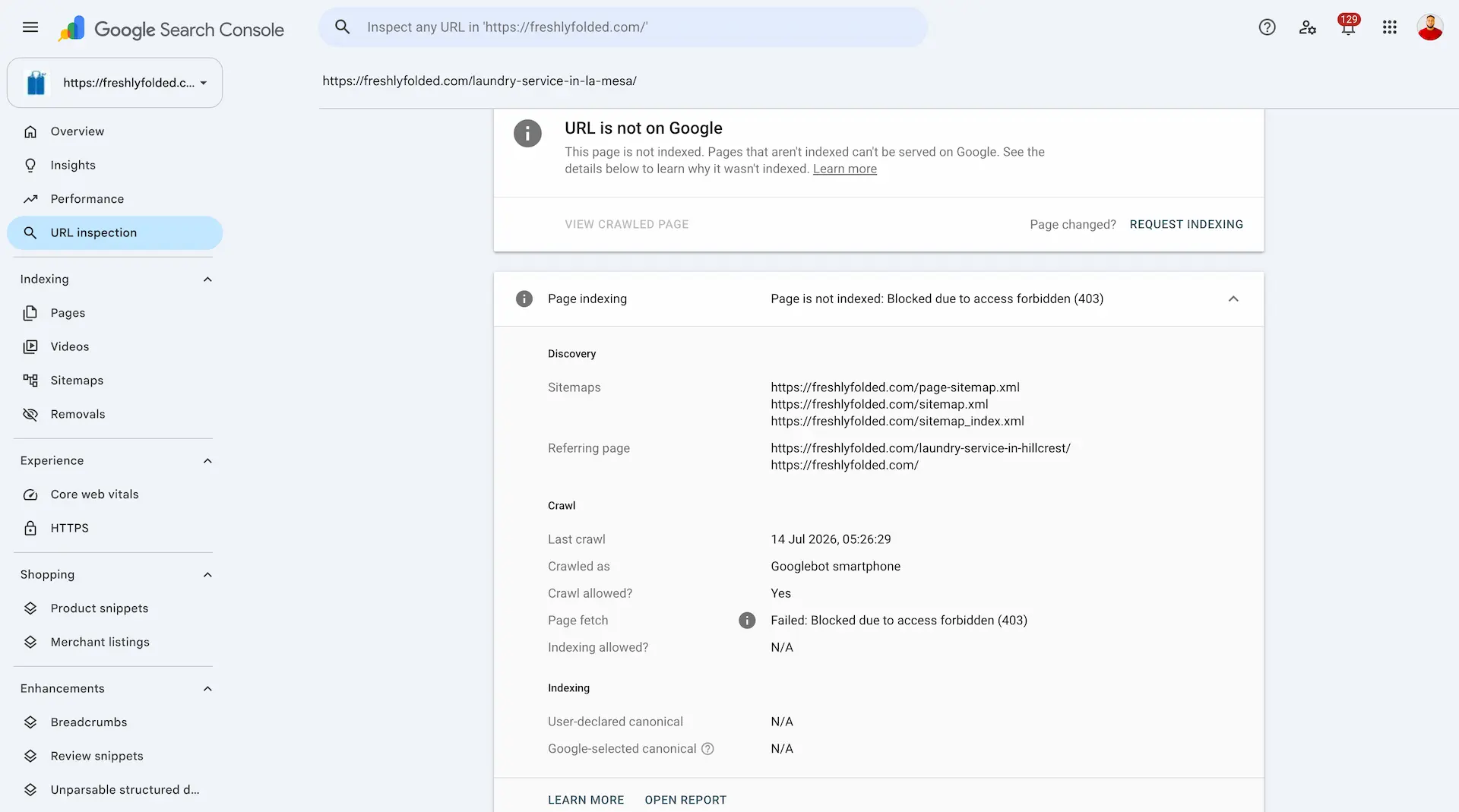The width and height of the screenshot is (1459, 812).
Task: Open notifications bell with 129 badge
Action: pyautogui.click(x=1349, y=27)
